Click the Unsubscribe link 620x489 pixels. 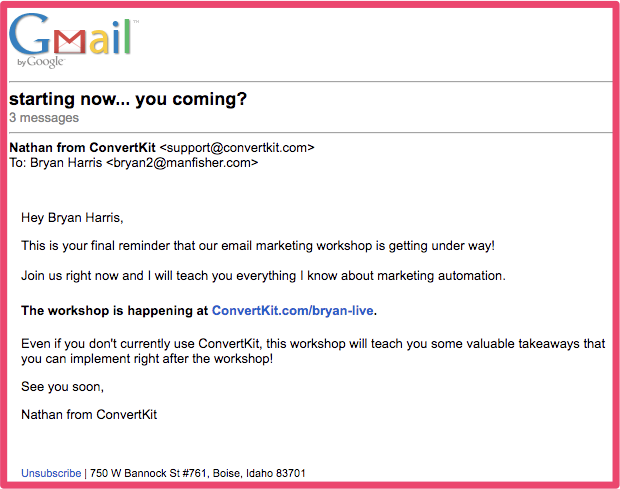coord(51,473)
